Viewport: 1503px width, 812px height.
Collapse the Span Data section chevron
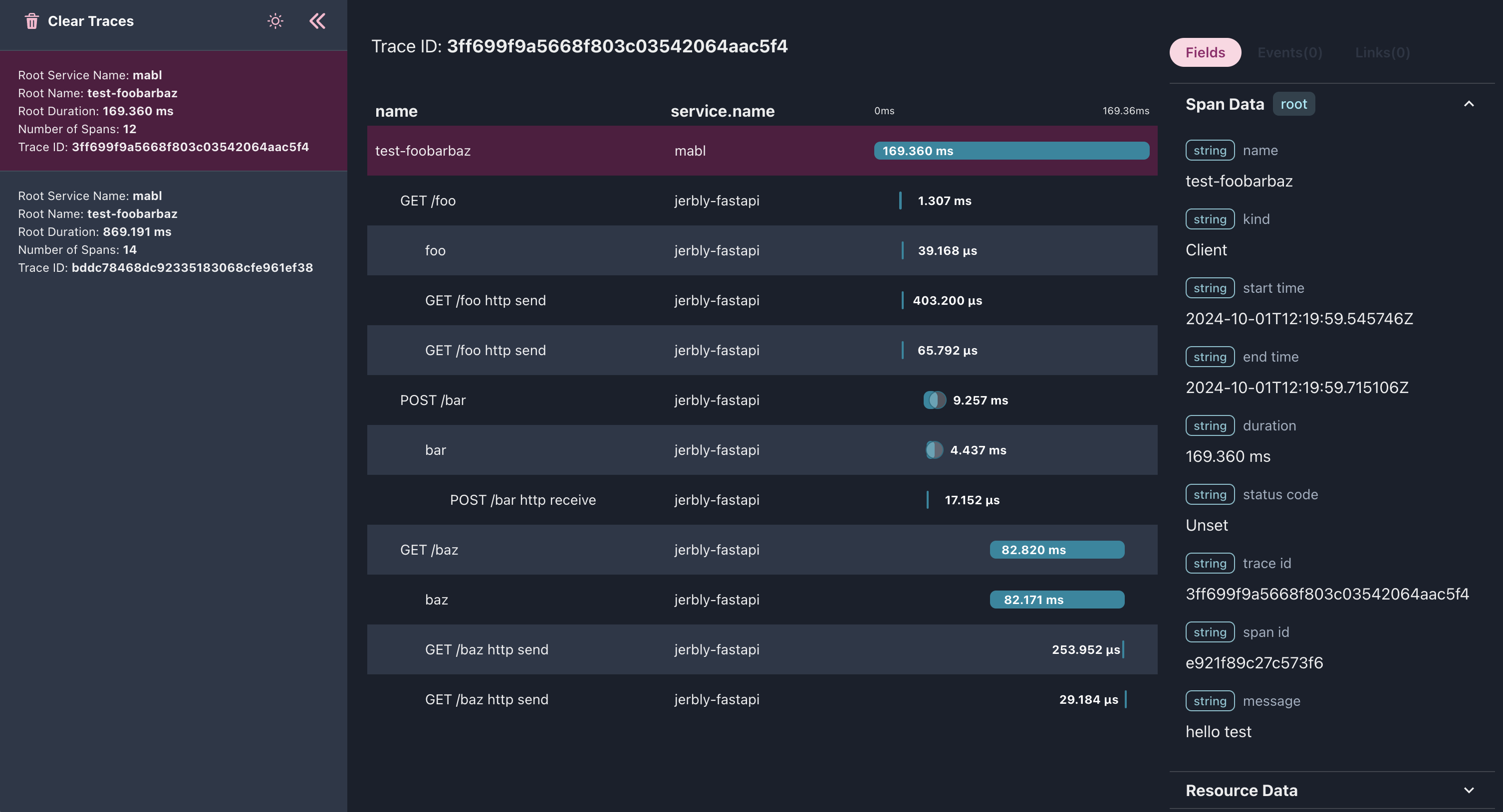coord(1469,104)
